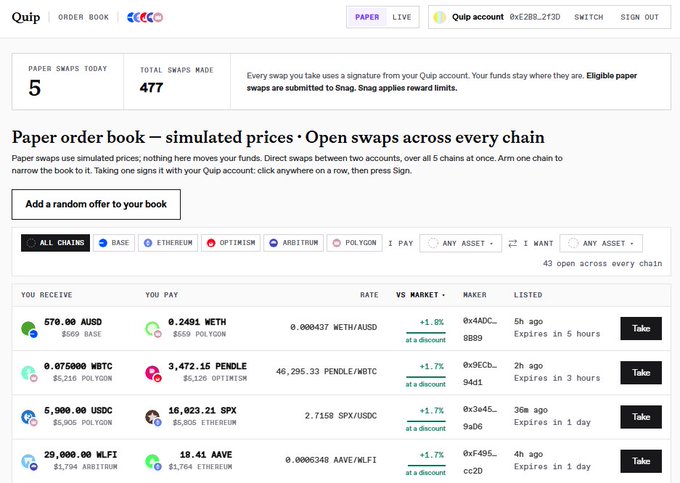Click the 477 total swaps made value

coord(151,88)
